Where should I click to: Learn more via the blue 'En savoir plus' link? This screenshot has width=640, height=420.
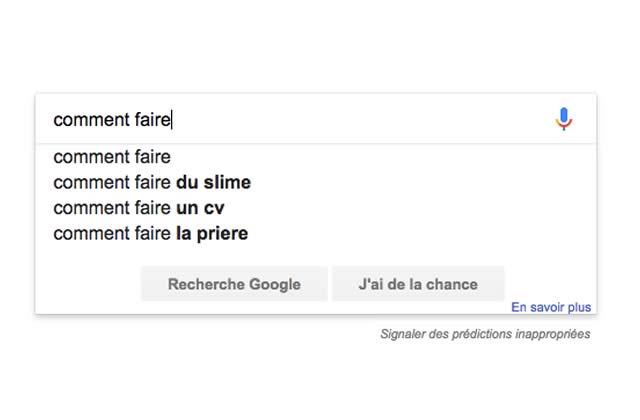click(551, 308)
